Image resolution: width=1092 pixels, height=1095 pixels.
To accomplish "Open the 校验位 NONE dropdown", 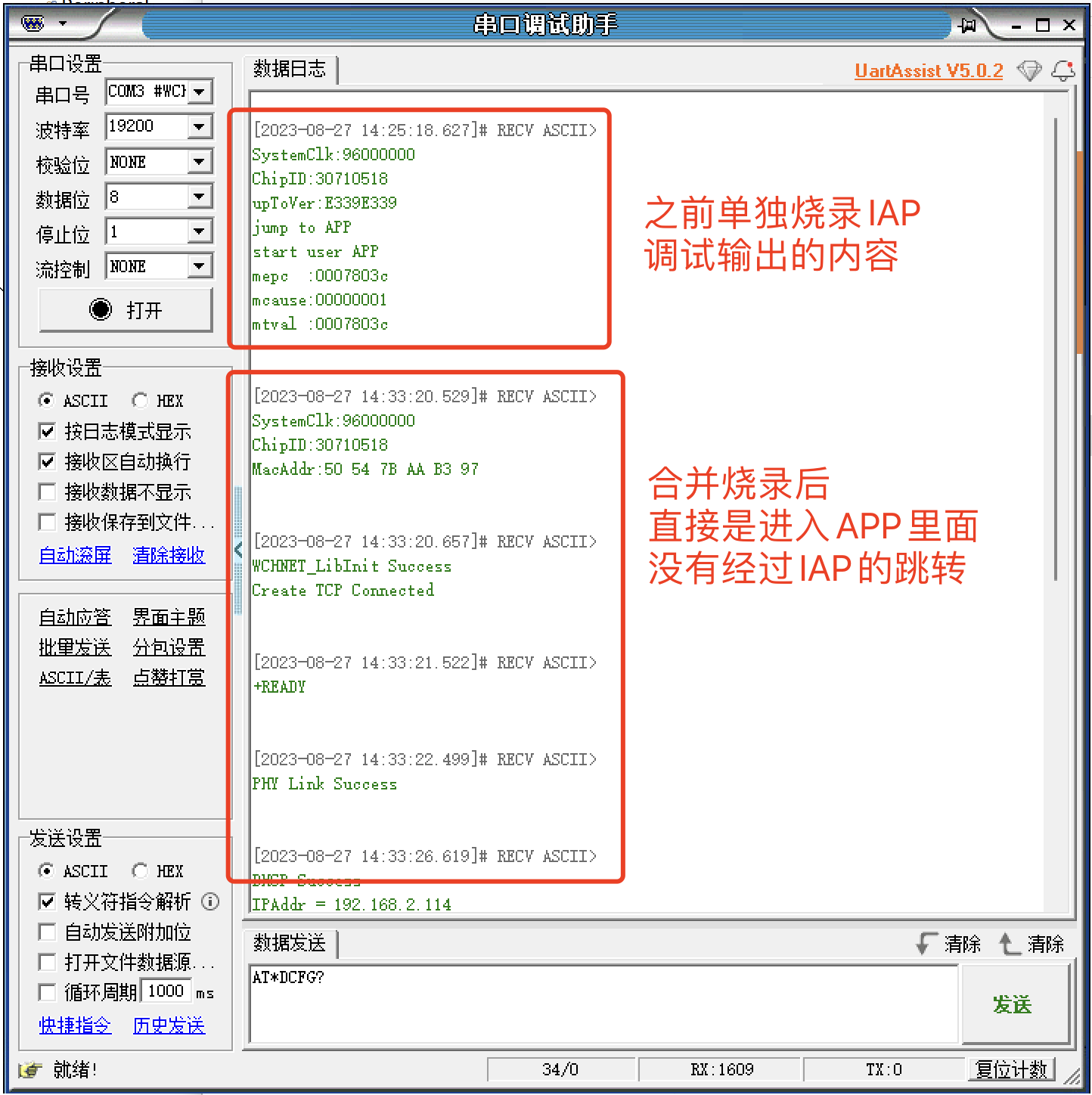I will [200, 161].
